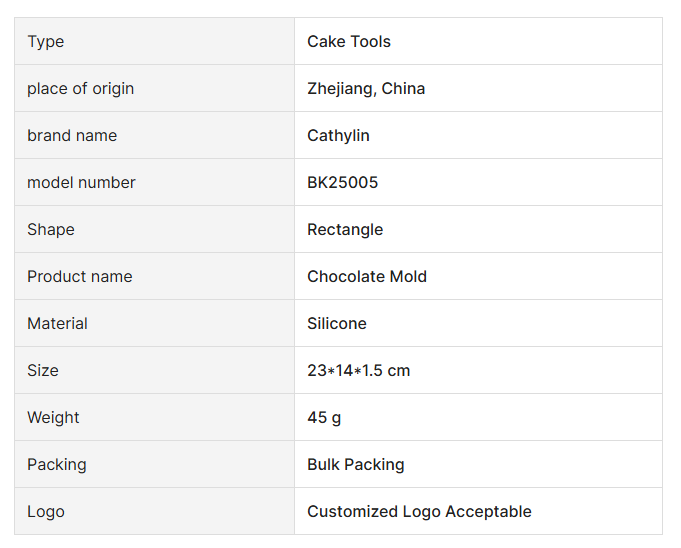This screenshot has width=681, height=548.
Task: Click the 'model number' label
Action: (81, 183)
